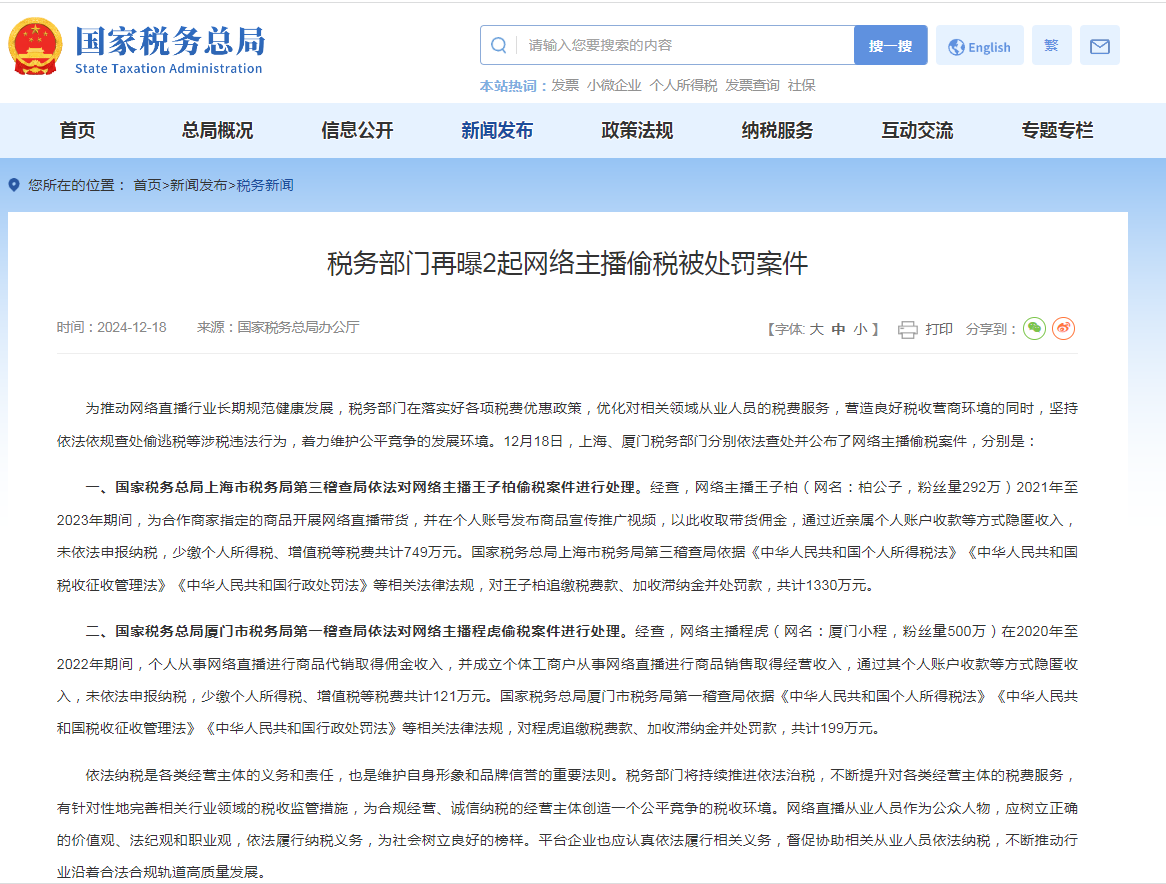Screen dimensions: 1166x884
Task: Switch to traditional Chinese with 繁 button
Action: pyautogui.click(x=1051, y=46)
